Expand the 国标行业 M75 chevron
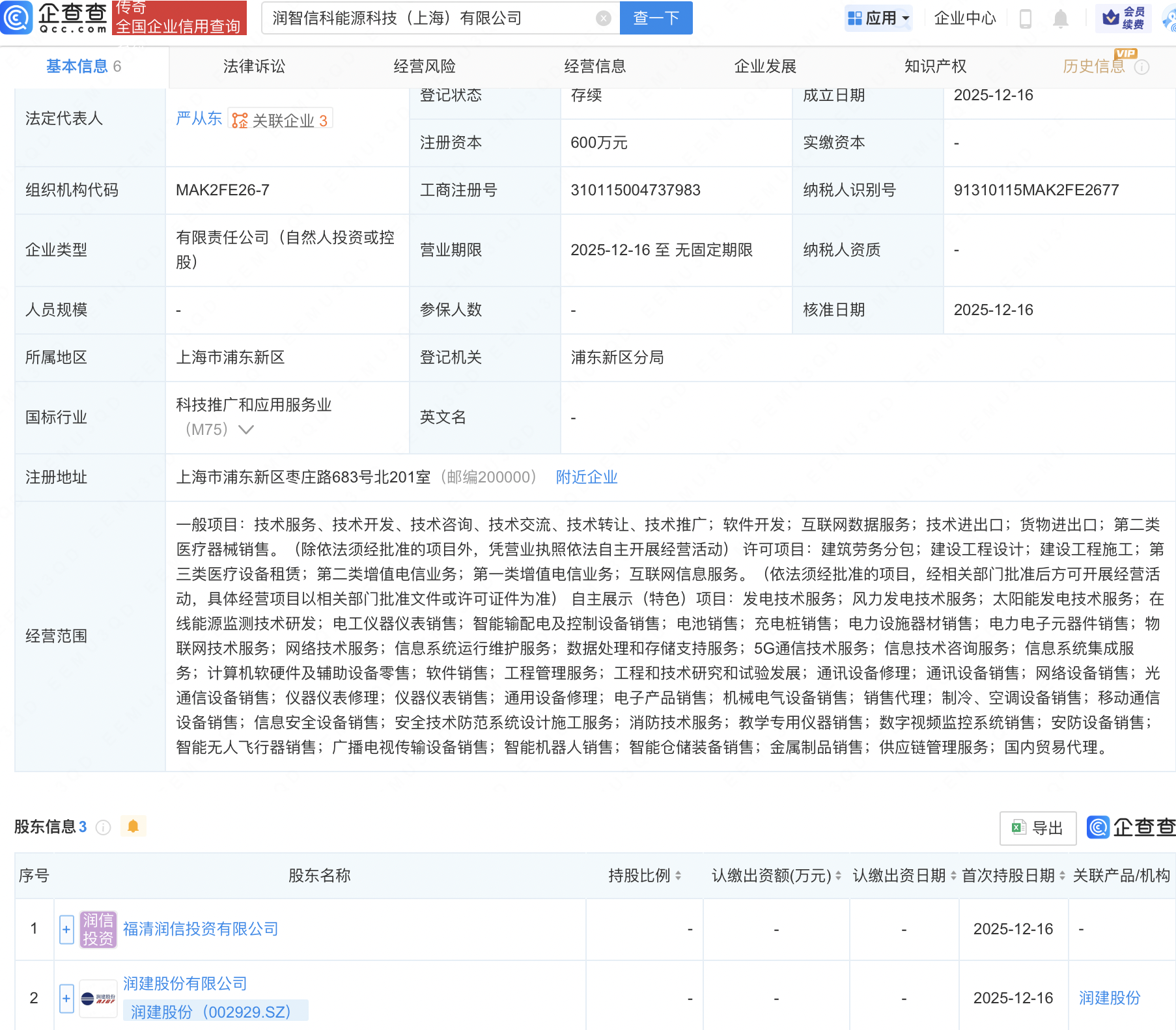 pyautogui.click(x=246, y=430)
